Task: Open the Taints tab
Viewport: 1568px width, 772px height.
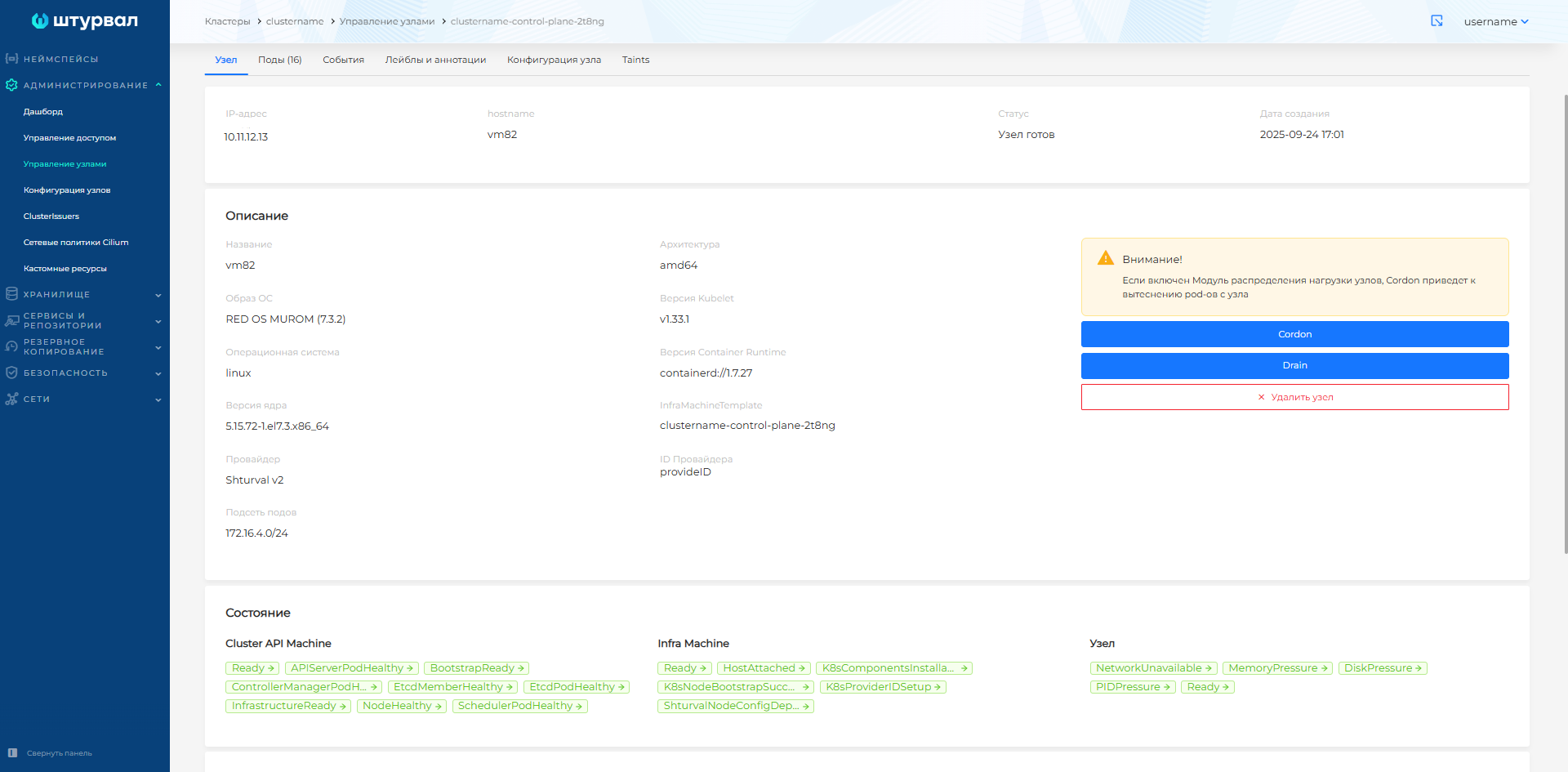Action: pos(635,60)
